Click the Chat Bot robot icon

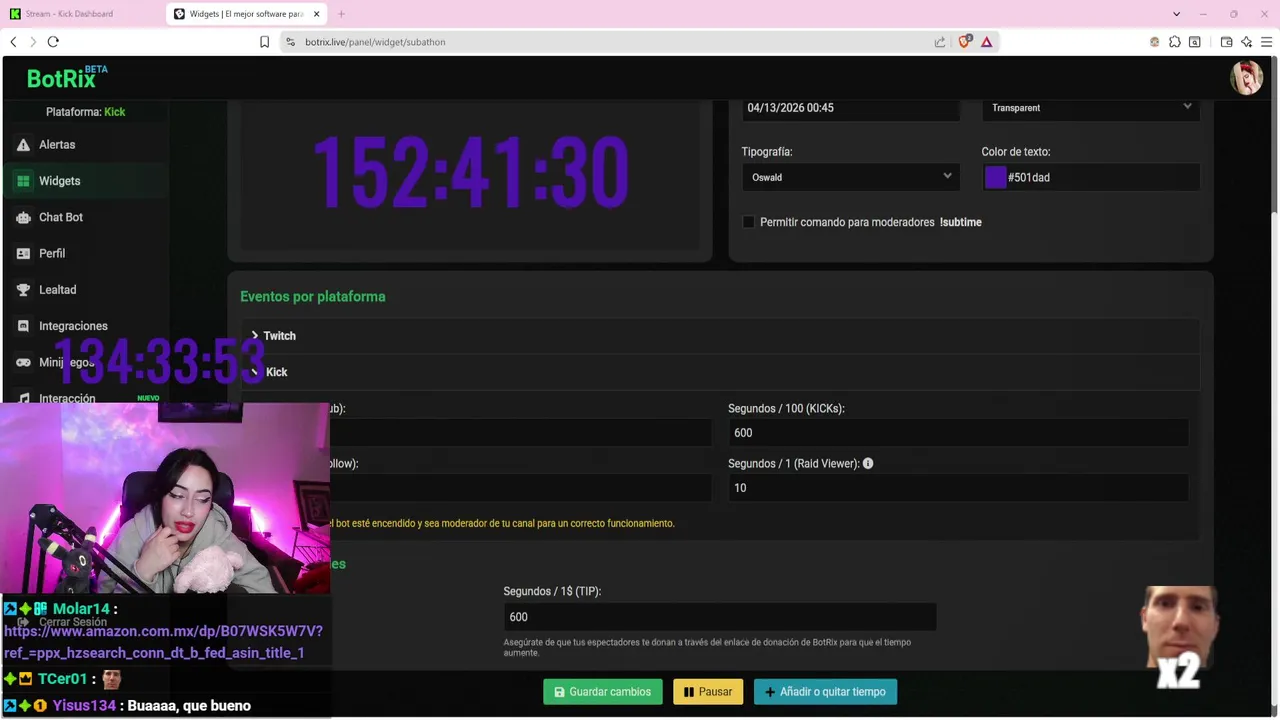coord(23,217)
